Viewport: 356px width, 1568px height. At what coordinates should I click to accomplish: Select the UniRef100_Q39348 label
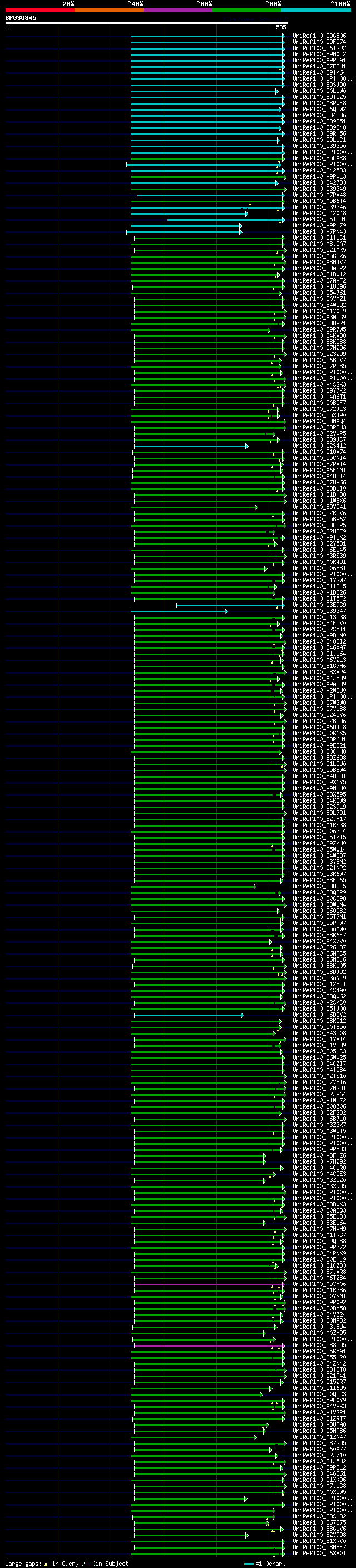pyautogui.click(x=319, y=128)
